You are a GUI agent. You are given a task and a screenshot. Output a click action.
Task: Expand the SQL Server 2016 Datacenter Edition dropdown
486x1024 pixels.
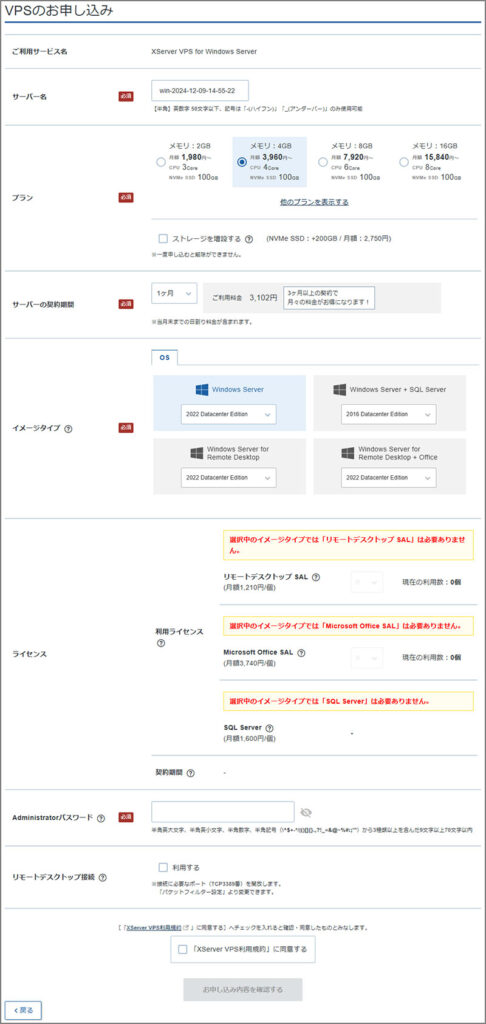389,414
